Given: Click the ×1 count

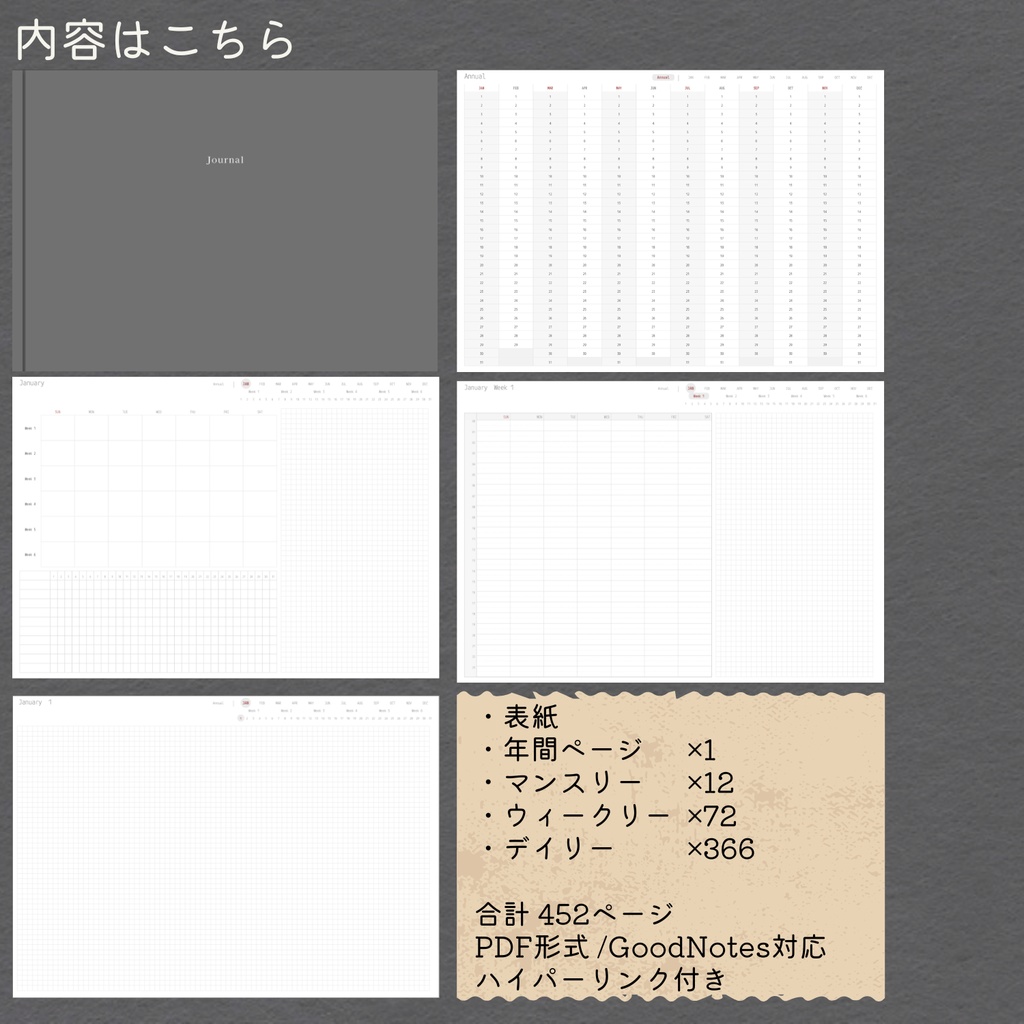Looking at the screenshot, I should pyautogui.click(x=701, y=750).
